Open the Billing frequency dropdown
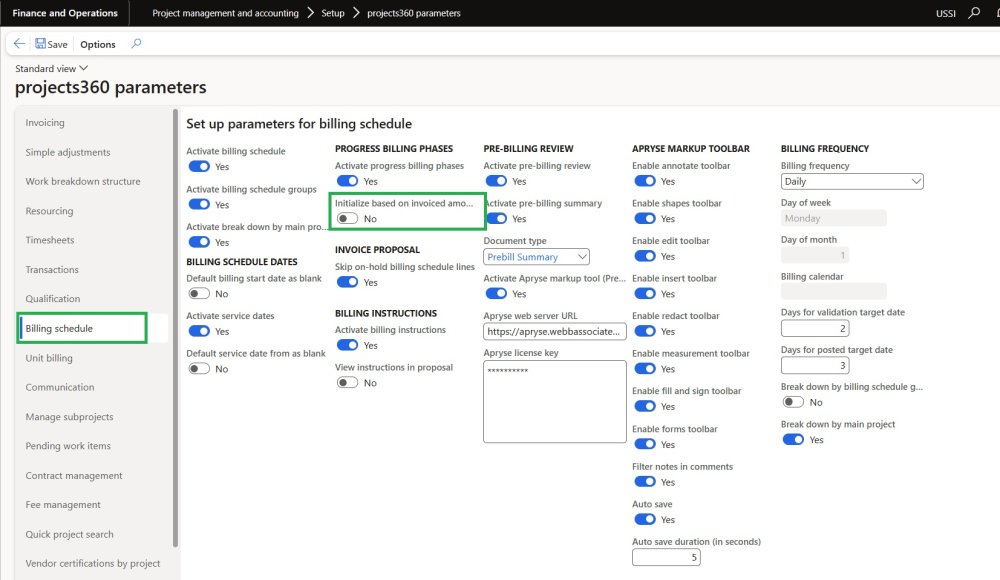1000x580 pixels. click(851, 182)
